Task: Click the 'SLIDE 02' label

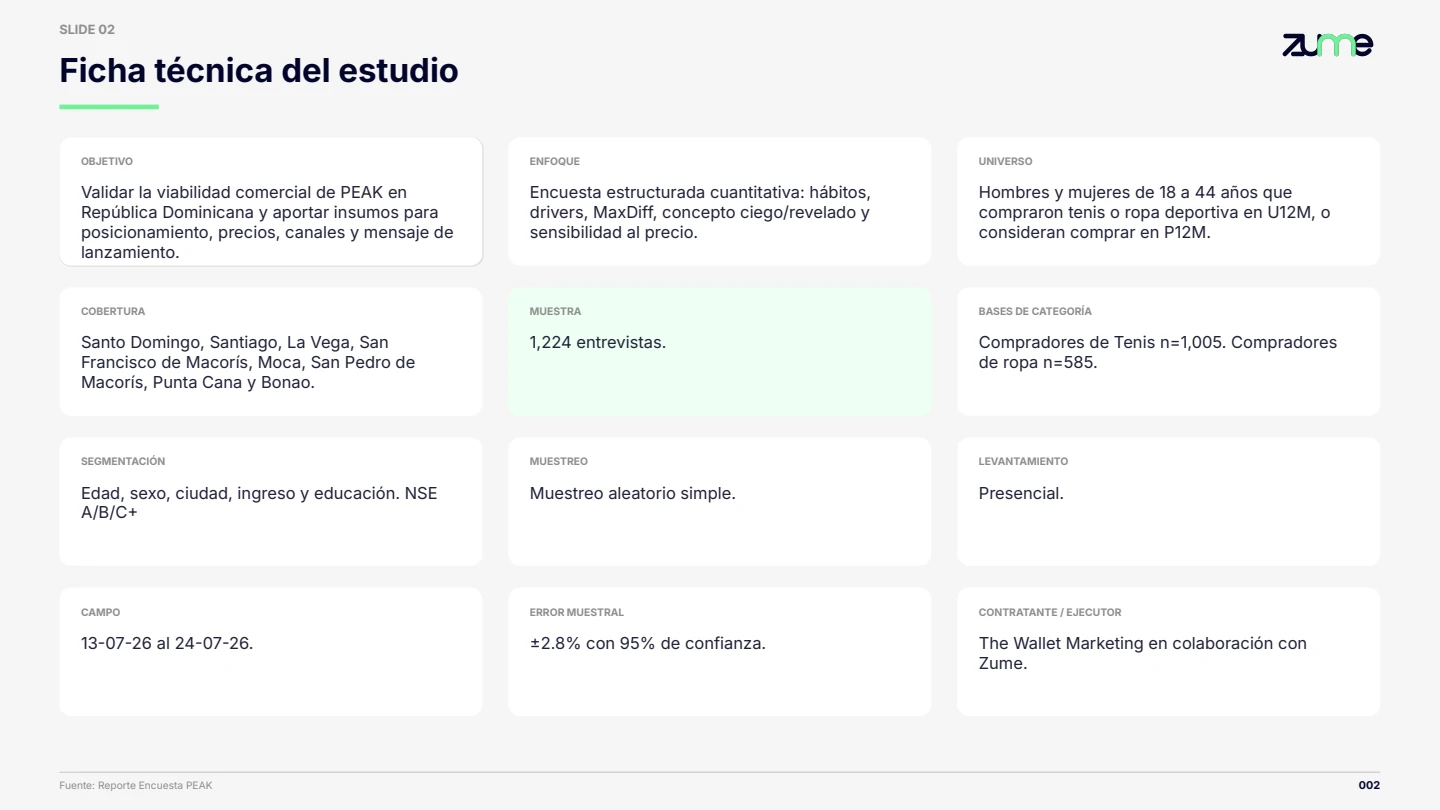Action: point(87,30)
